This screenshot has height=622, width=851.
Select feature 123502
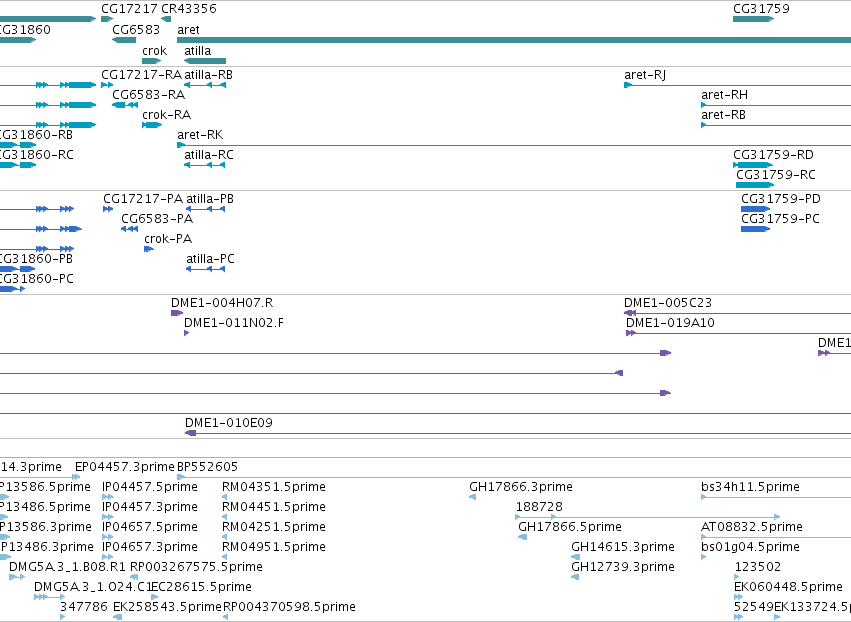pyautogui.click(x=758, y=567)
